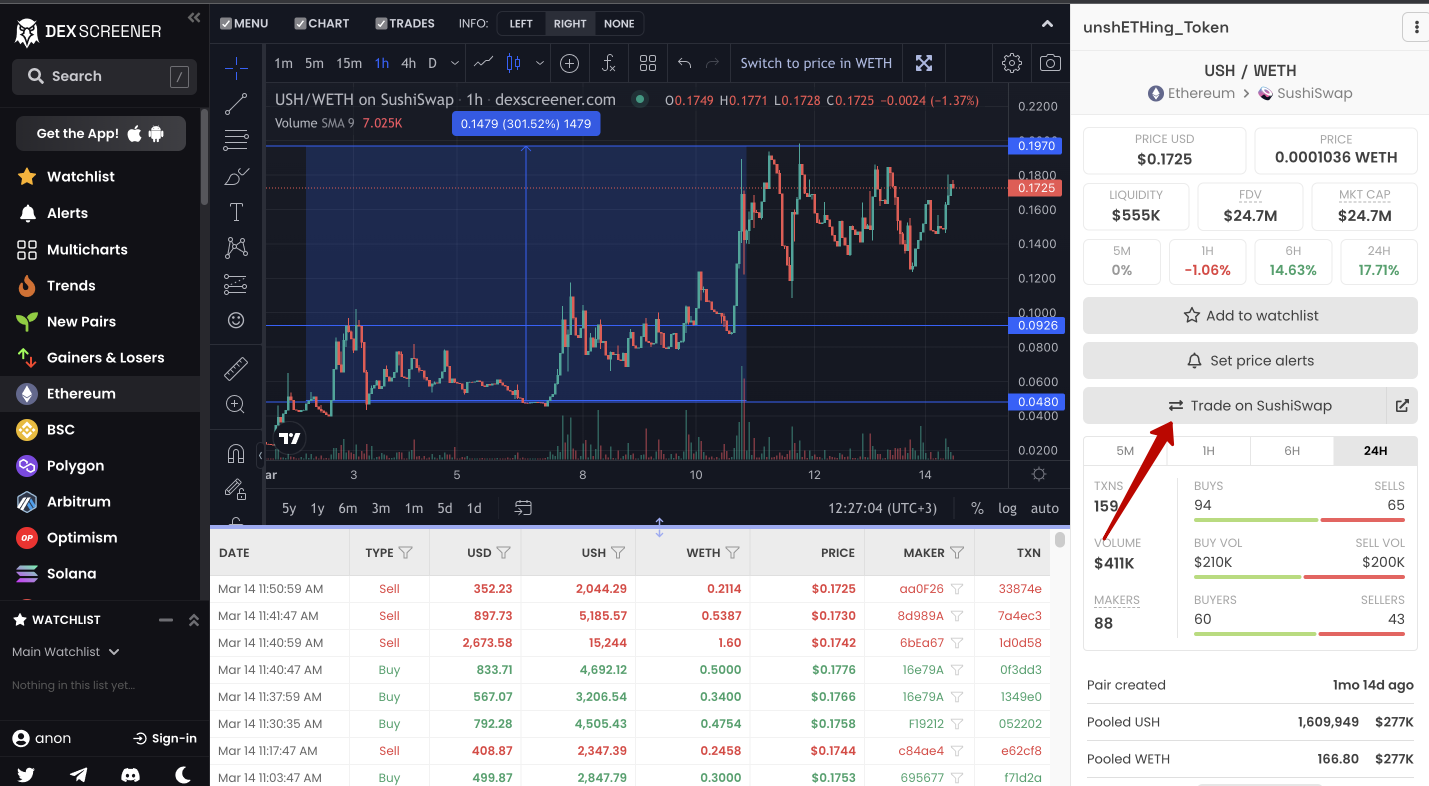Open the compare symbol plus icon
Screen dimensions: 1429x786
pyautogui.click(x=570, y=63)
